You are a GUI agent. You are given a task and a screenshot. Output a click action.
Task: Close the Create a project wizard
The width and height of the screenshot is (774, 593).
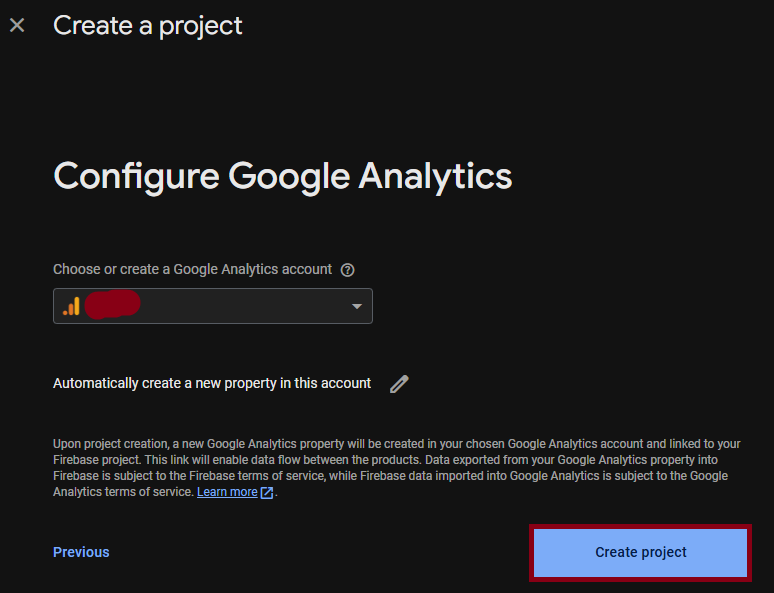coord(17,25)
